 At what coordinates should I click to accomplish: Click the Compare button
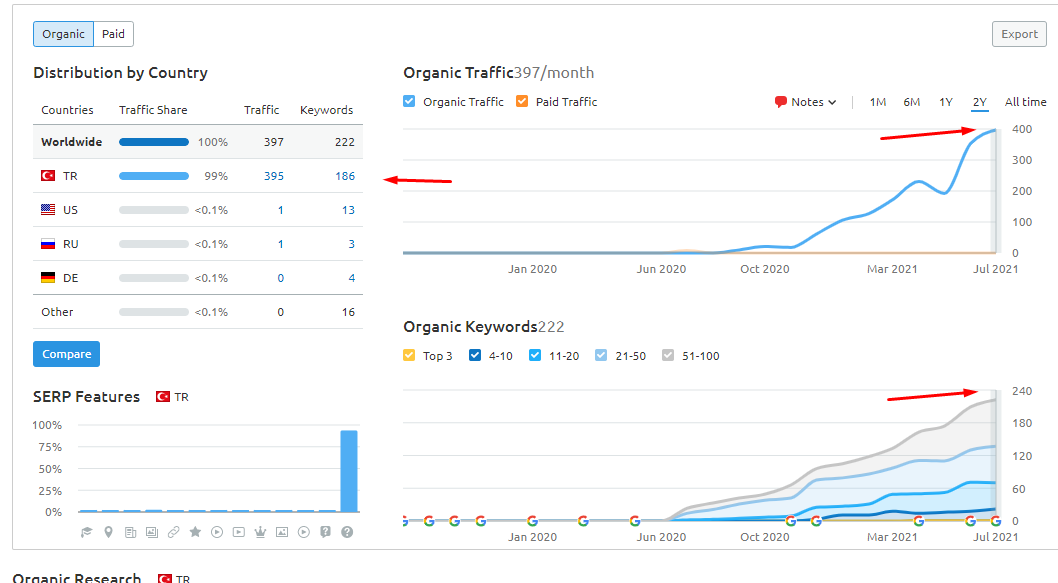[x=66, y=354]
